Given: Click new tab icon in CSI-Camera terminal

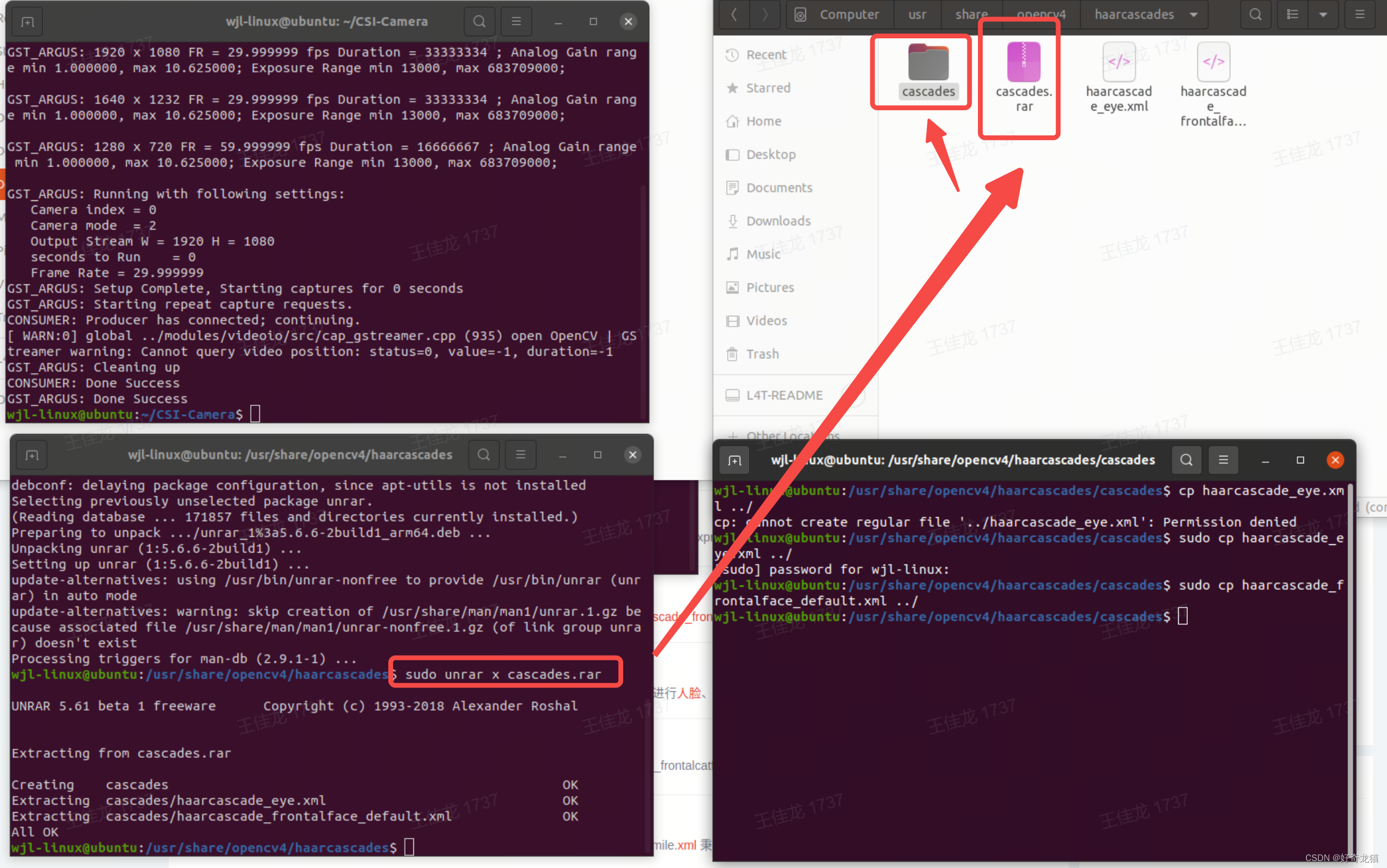Looking at the screenshot, I should (x=28, y=22).
